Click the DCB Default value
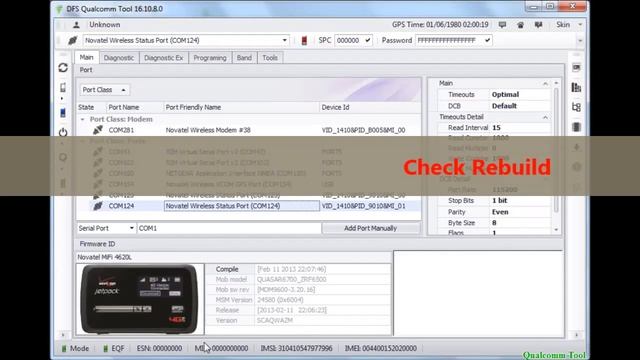The width and height of the screenshot is (640, 360). click(x=504, y=106)
